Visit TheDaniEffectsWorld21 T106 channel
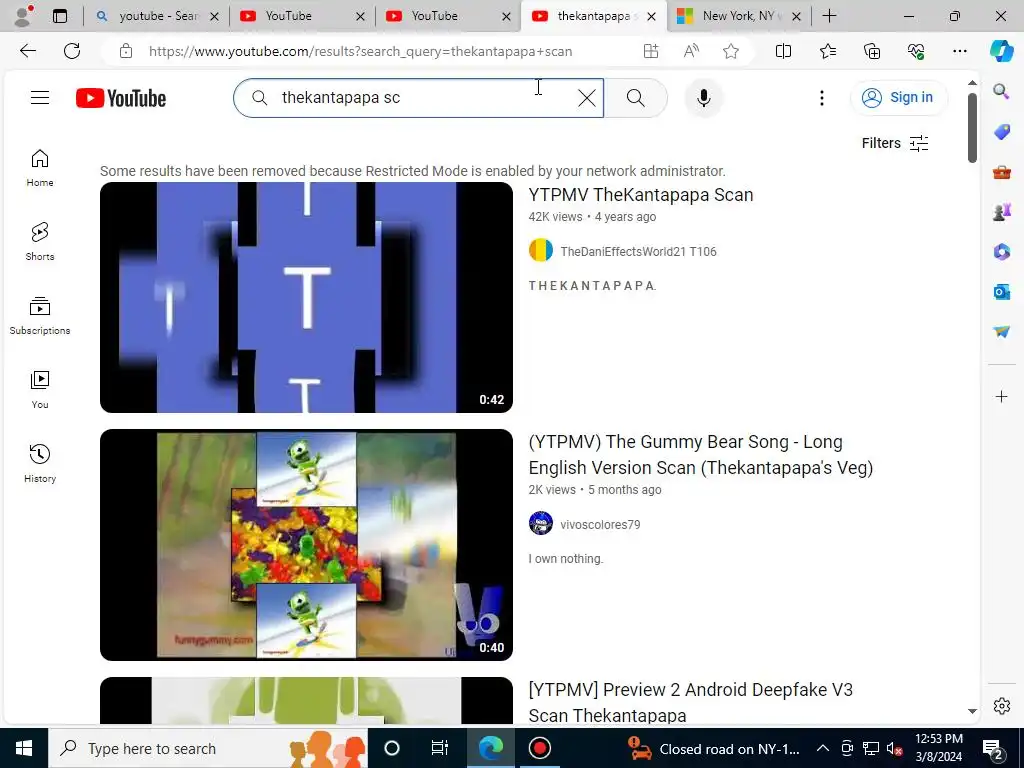 point(638,251)
